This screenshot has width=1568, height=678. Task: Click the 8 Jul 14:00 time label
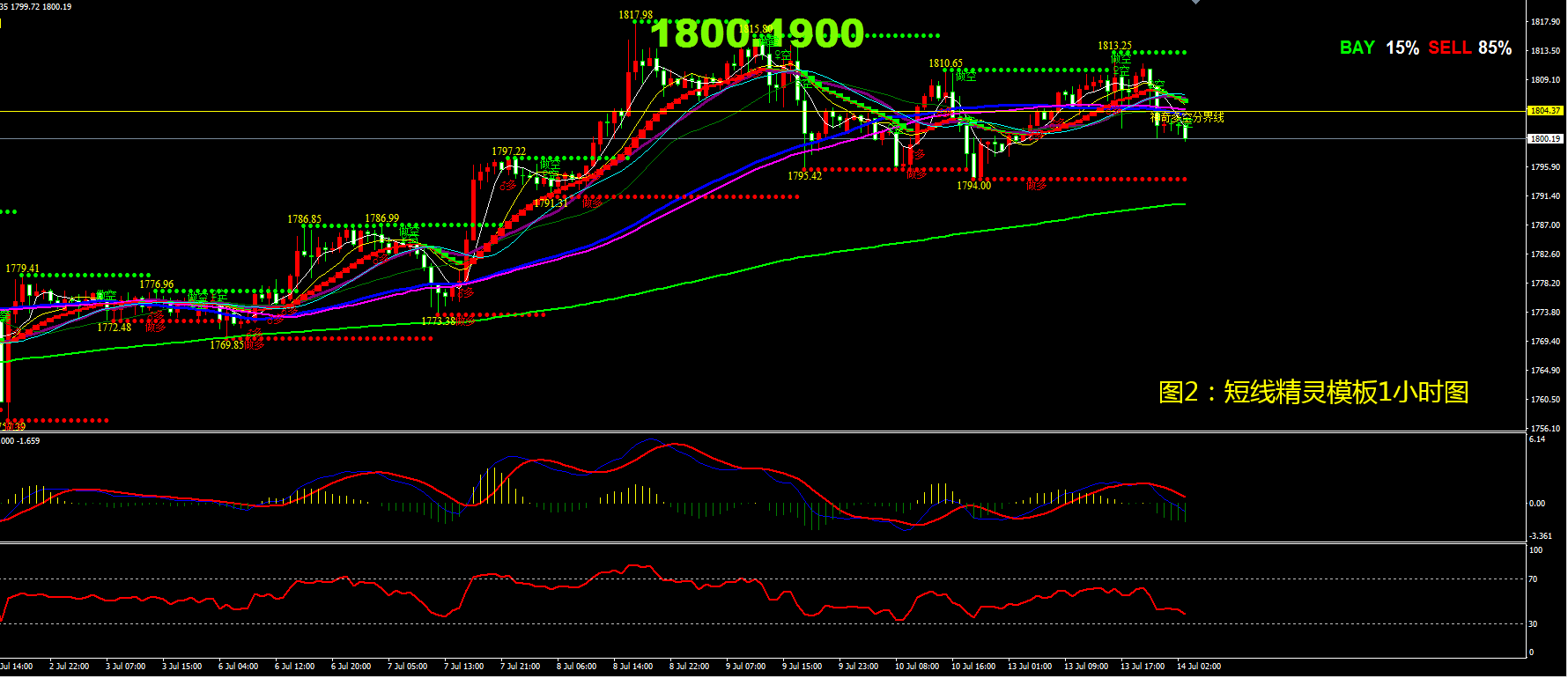[632, 667]
